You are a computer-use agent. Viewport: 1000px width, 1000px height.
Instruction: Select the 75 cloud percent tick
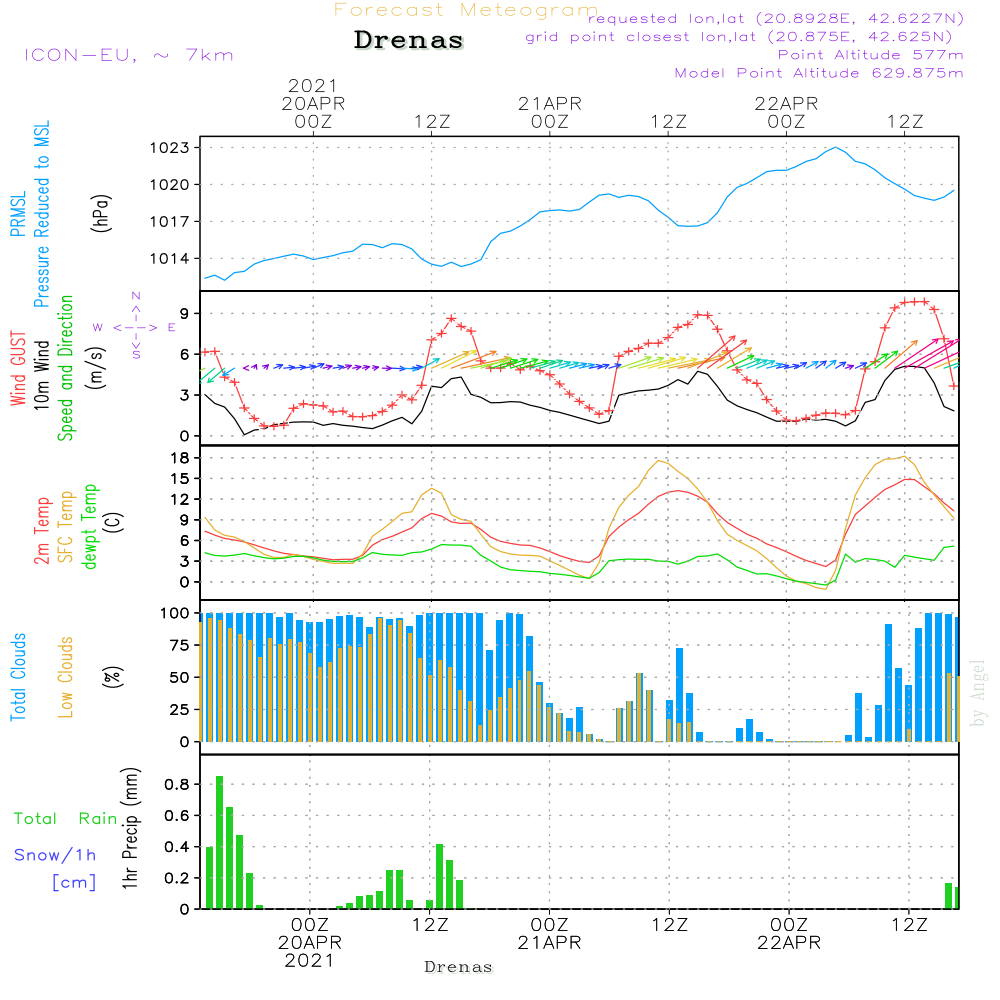tap(180, 645)
